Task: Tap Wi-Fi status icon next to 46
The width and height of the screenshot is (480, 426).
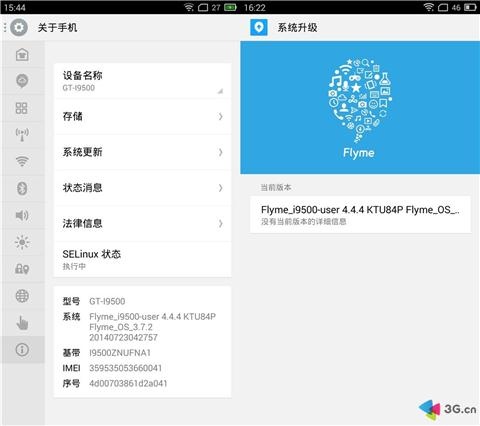Action: point(429,7)
